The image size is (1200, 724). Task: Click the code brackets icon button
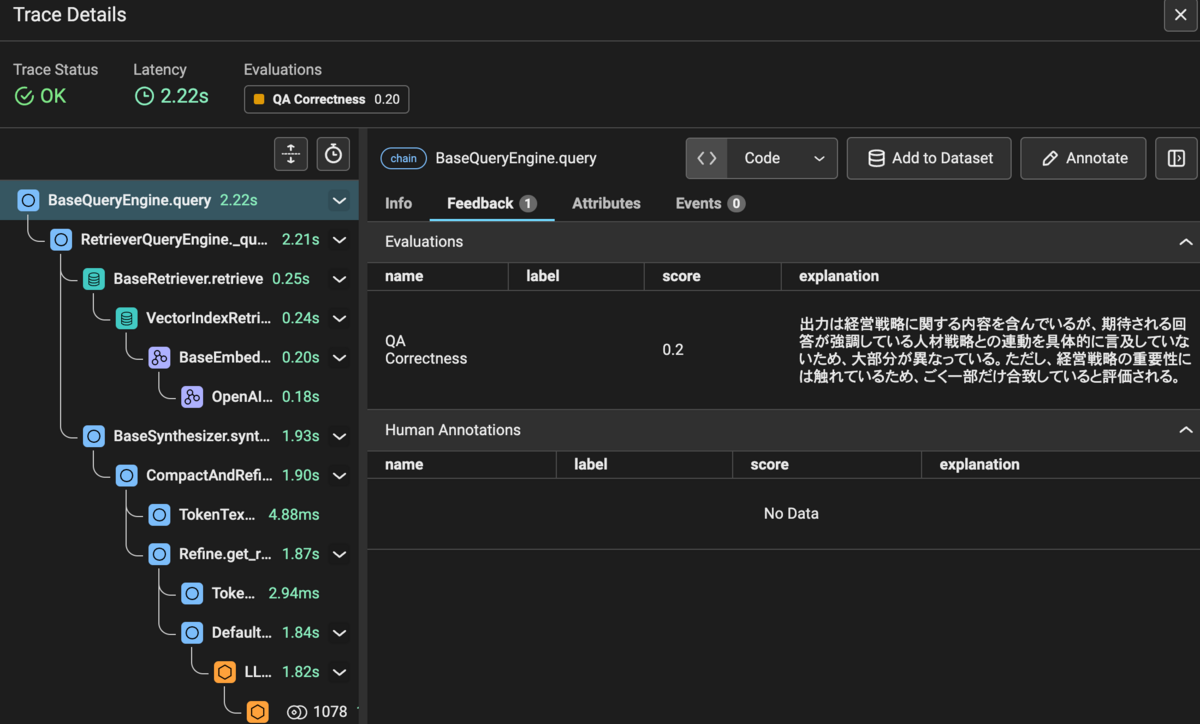707,158
